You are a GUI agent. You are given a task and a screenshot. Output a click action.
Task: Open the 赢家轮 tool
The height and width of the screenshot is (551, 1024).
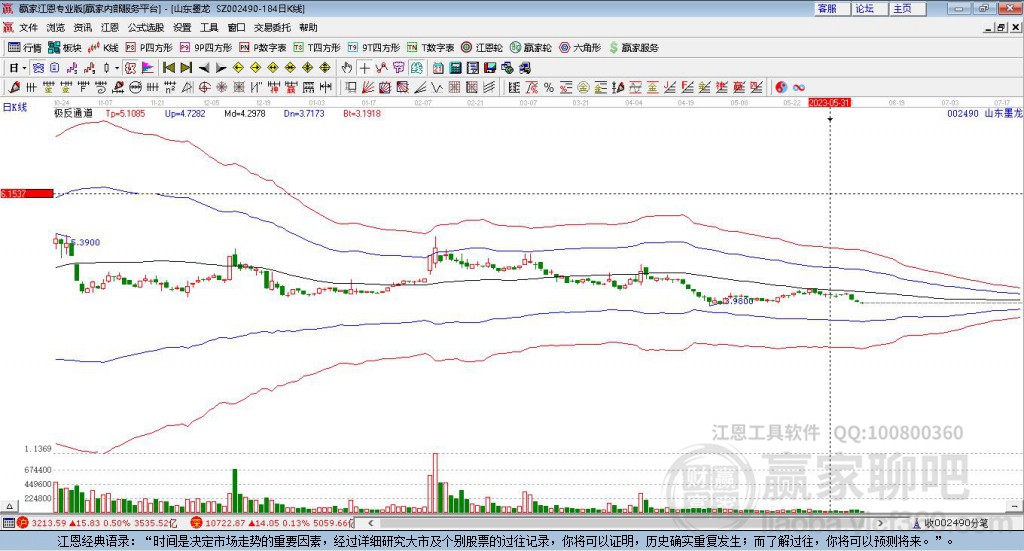(531, 48)
